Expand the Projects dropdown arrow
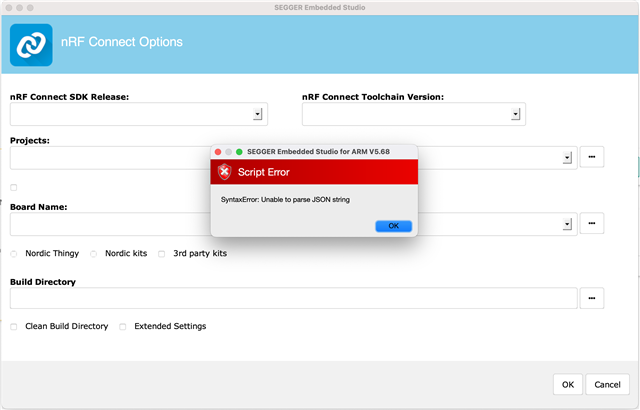640x410 pixels. (x=567, y=157)
